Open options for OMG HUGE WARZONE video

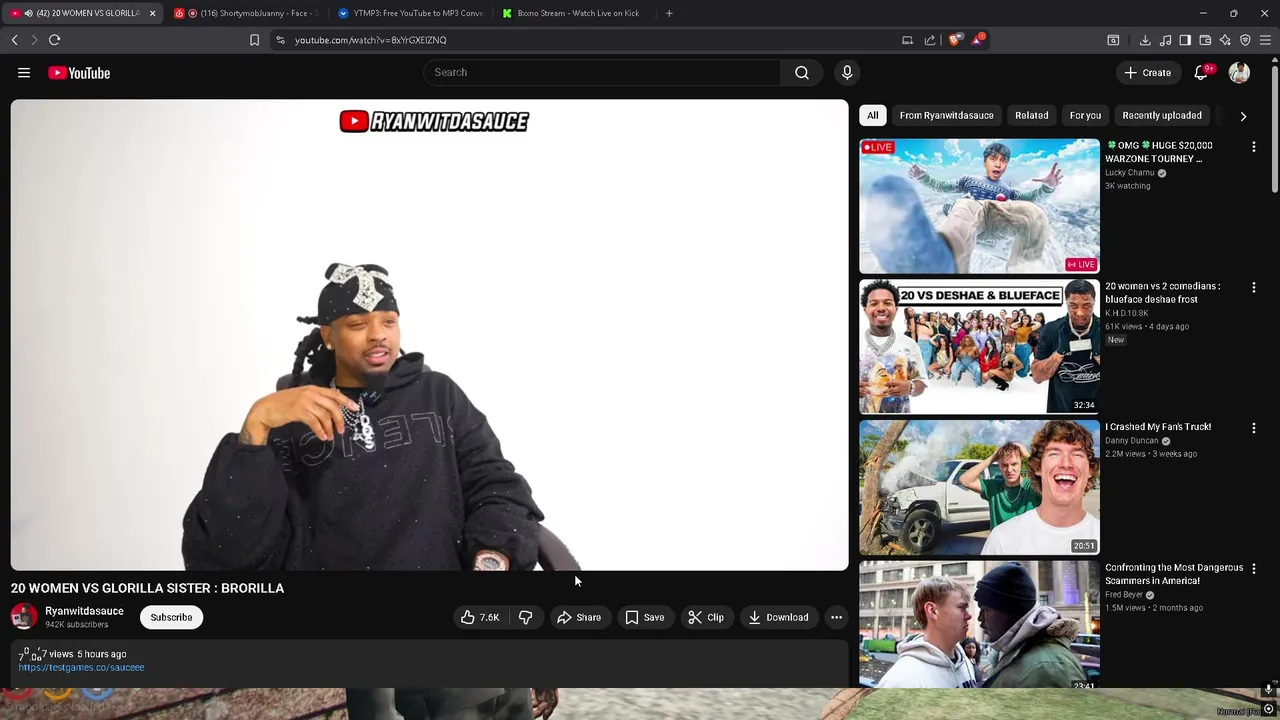[1253, 146]
